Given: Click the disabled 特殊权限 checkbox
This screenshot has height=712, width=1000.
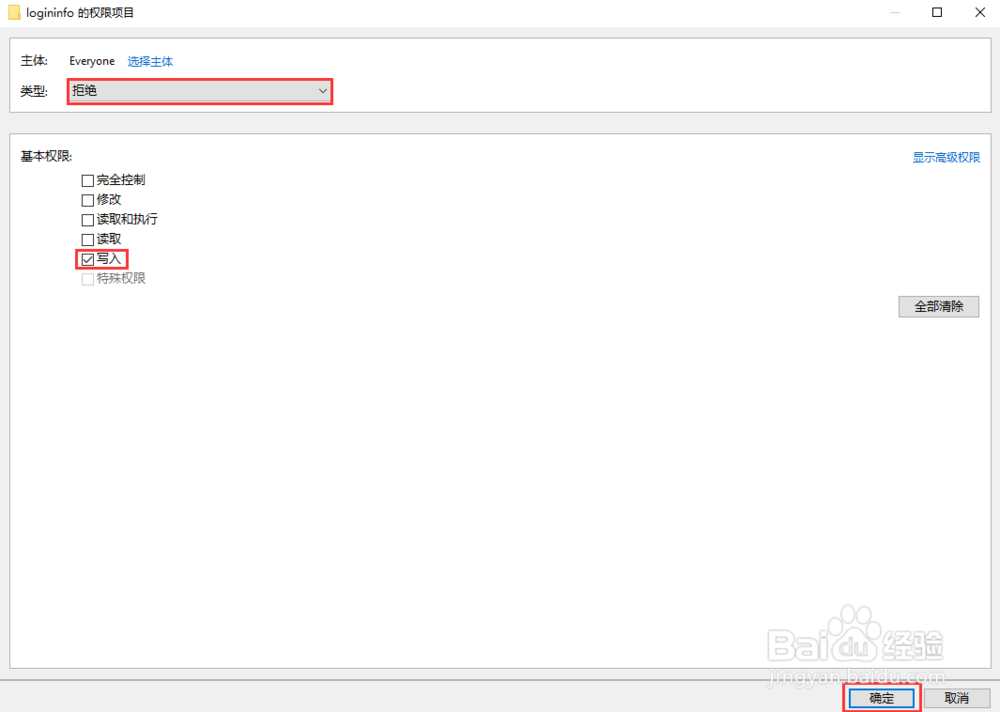Looking at the screenshot, I should point(88,279).
